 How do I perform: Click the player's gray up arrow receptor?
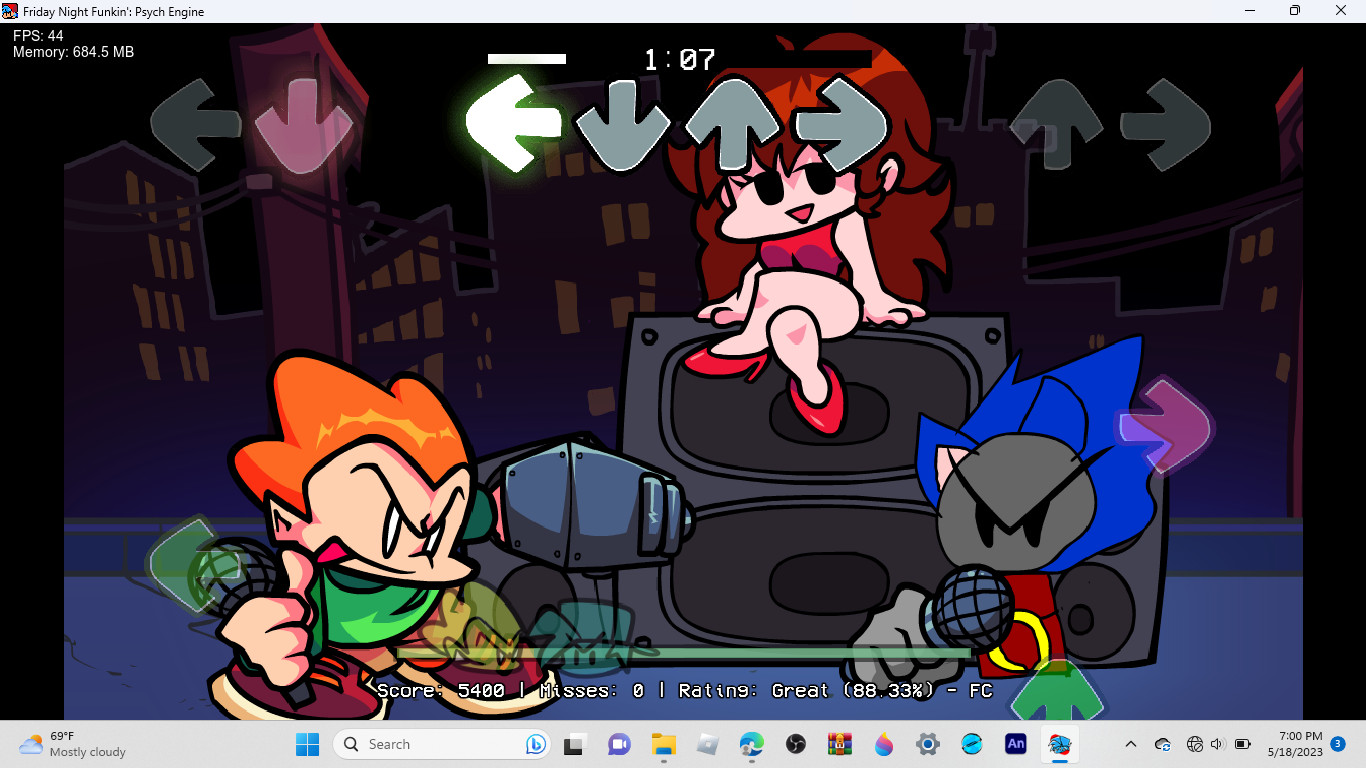732,124
